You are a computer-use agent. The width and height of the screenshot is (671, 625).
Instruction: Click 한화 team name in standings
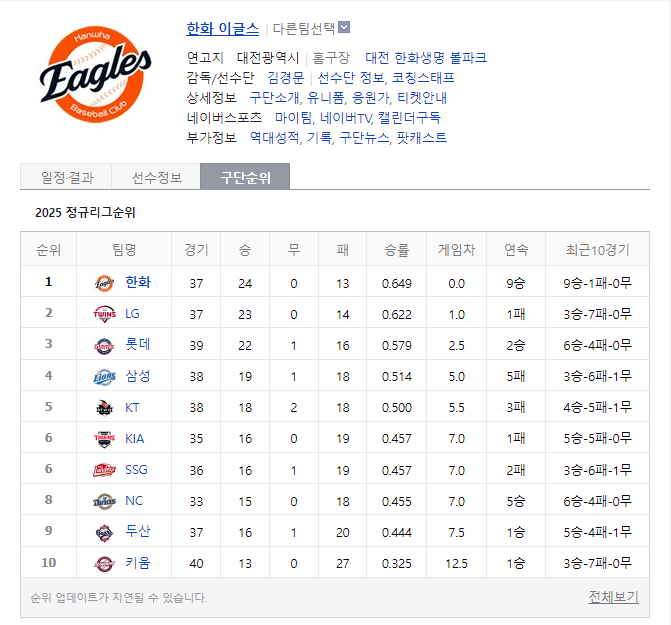138,282
